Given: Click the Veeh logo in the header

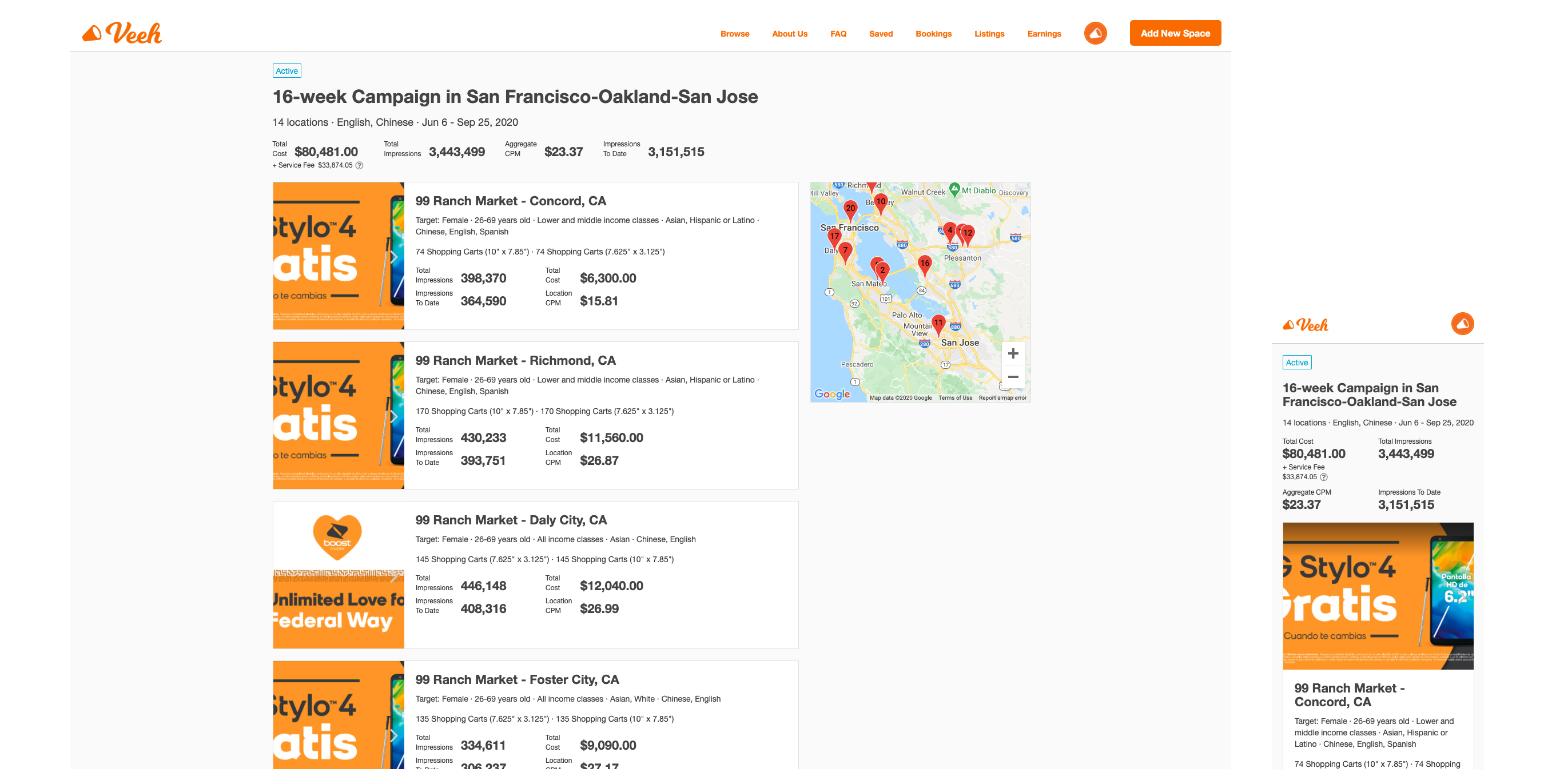Looking at the screenshot, I should [x=122, y=34].
